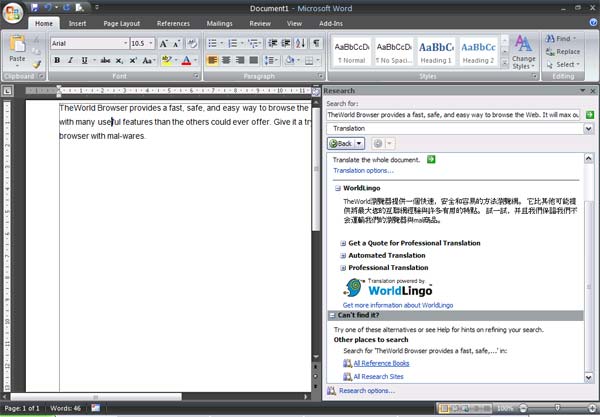
Task: Click the Paste icon in Clipboard group
Action: [x=17, y=50]
